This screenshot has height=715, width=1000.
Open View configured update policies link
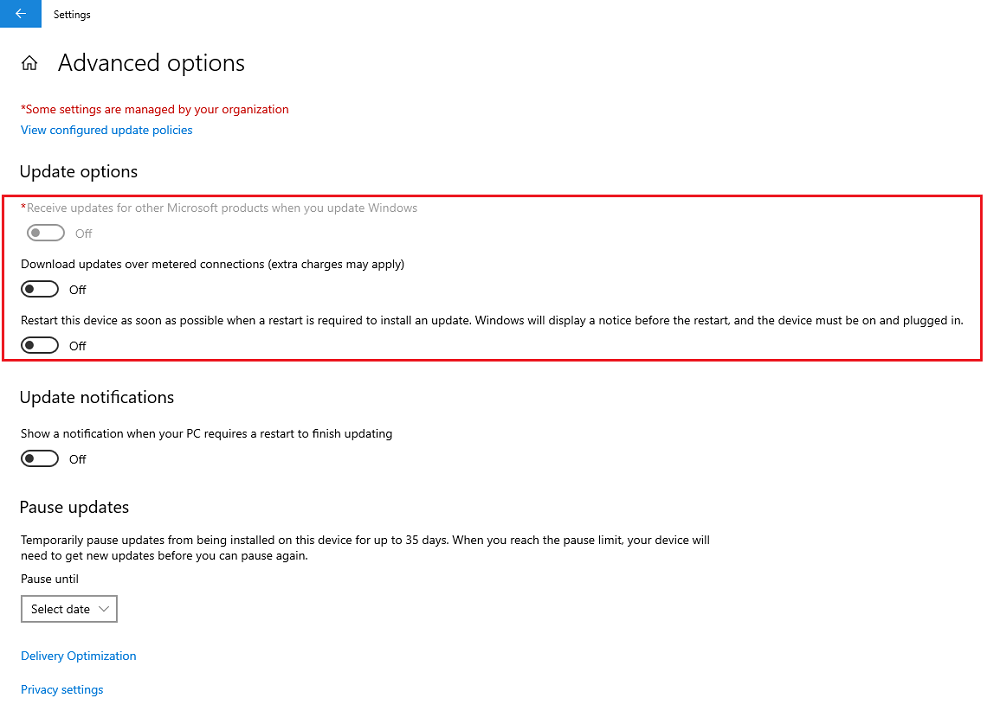click(107, 130)
